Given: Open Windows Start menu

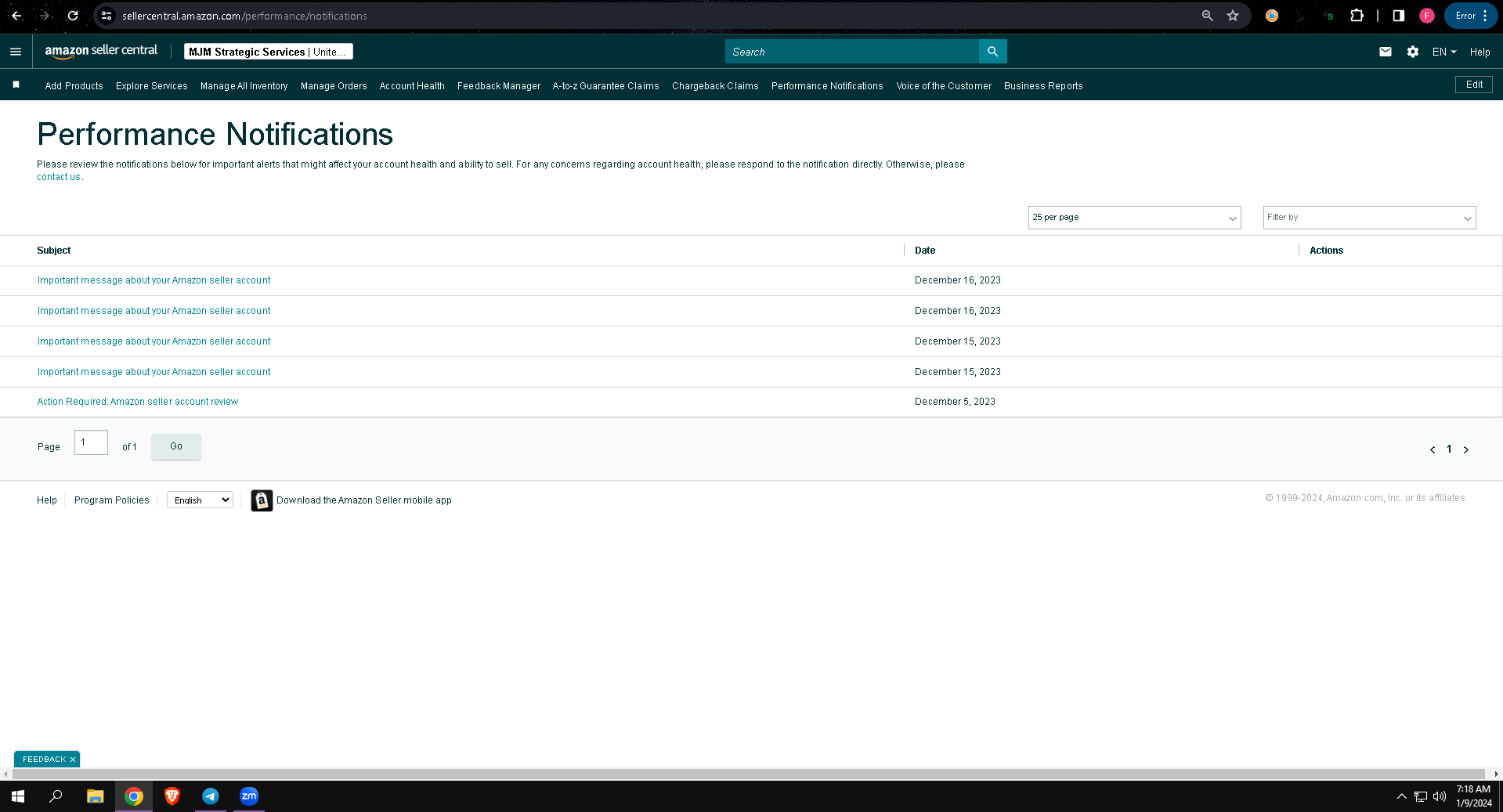Looking at the screenshot, I should click(18, 796).
